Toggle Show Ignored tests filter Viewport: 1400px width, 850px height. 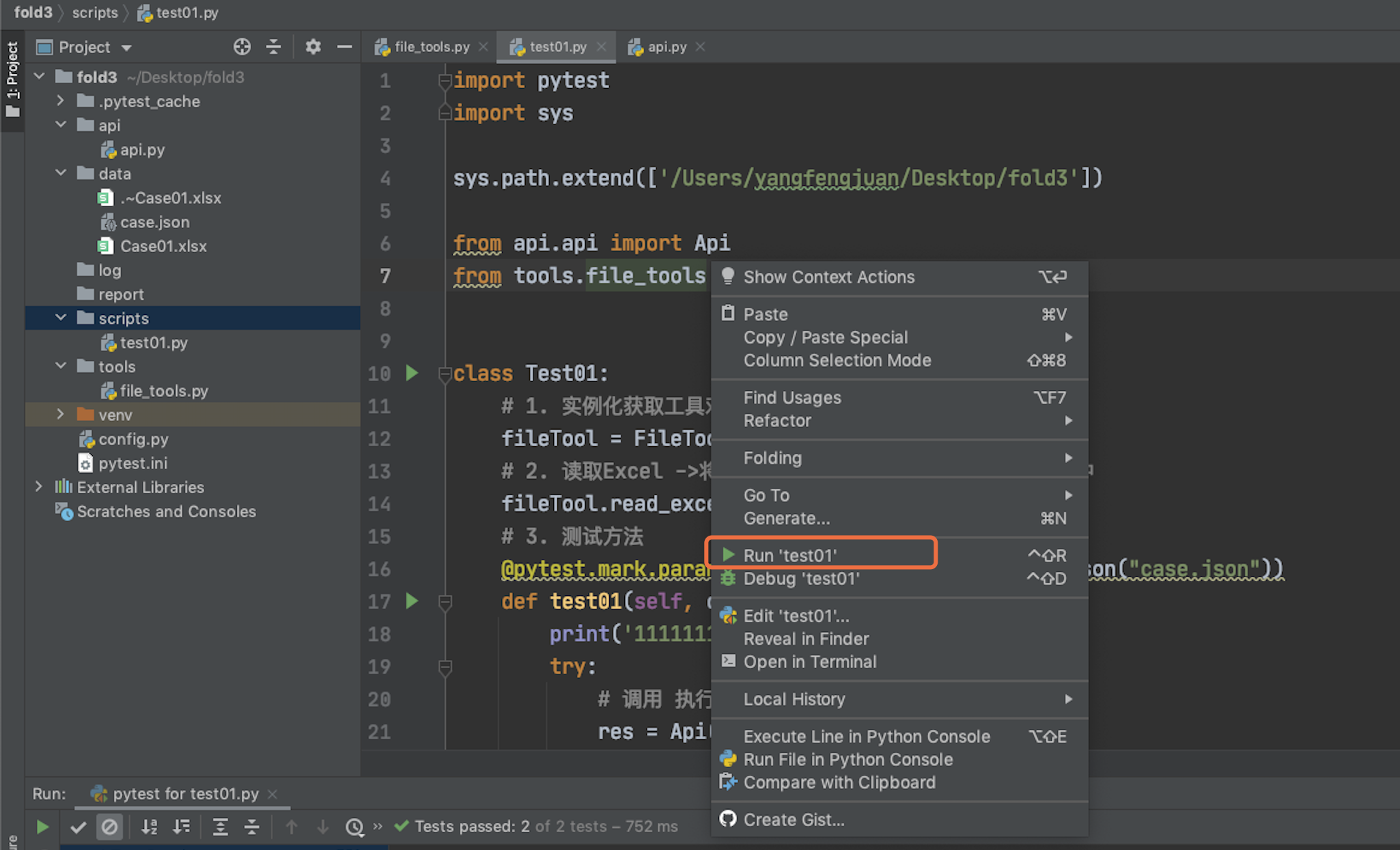click(109, 827)
